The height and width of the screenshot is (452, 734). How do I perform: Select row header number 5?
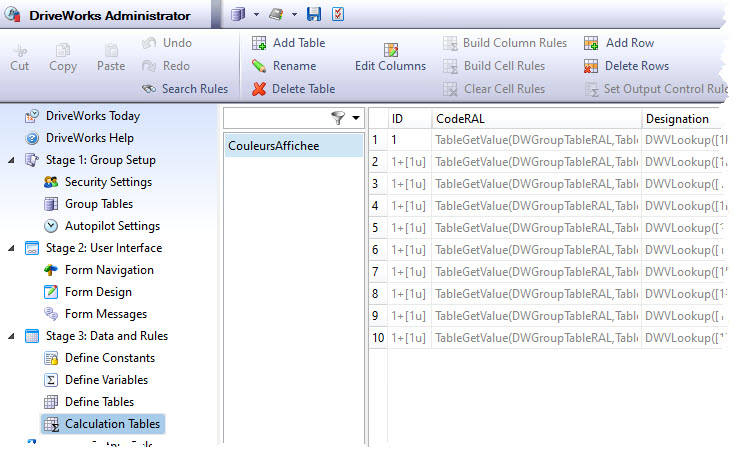[x=378, y=228]
